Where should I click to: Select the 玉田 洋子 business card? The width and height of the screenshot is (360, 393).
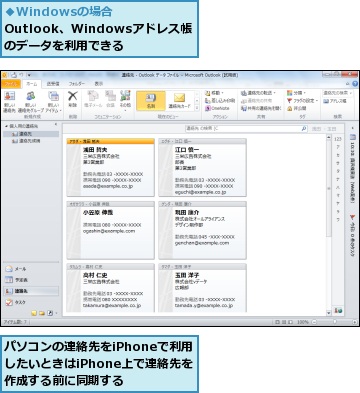[202, 288]
